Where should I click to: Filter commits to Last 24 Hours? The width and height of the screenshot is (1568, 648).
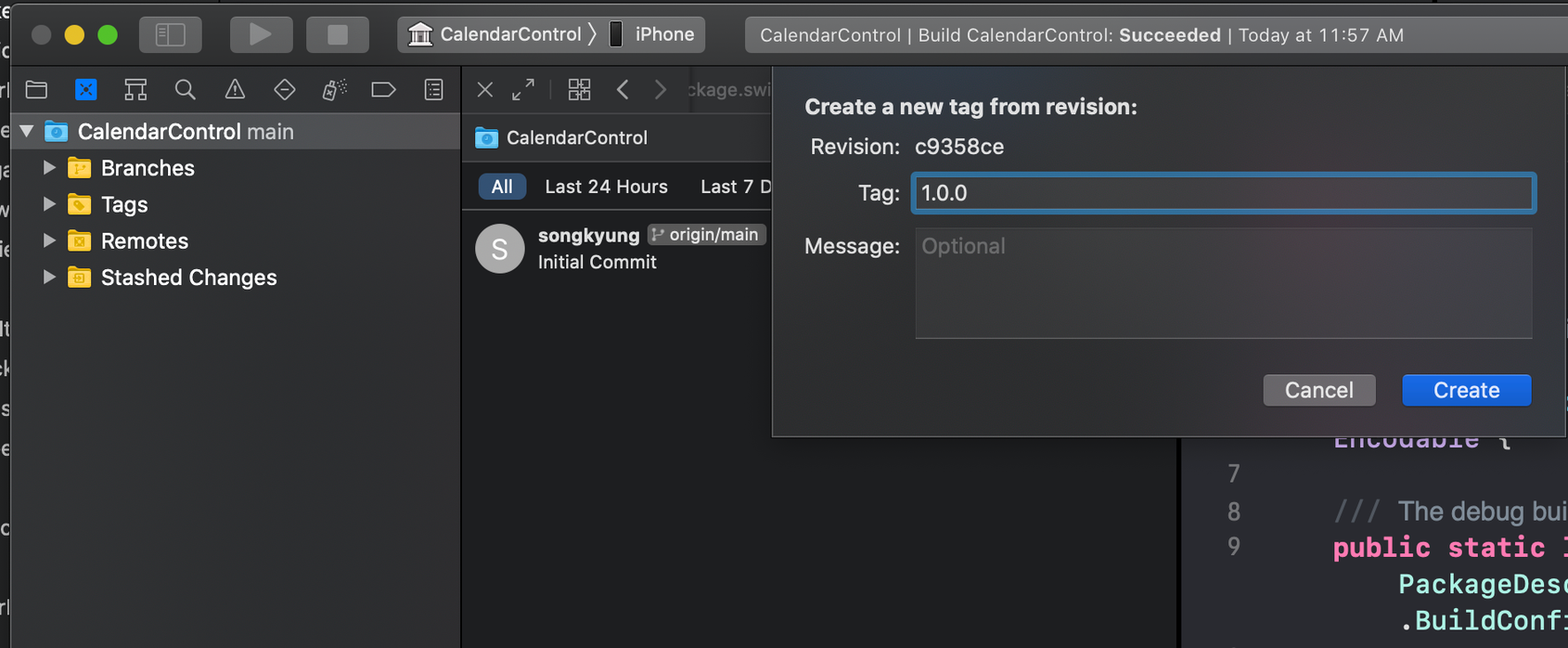[606, 187]
